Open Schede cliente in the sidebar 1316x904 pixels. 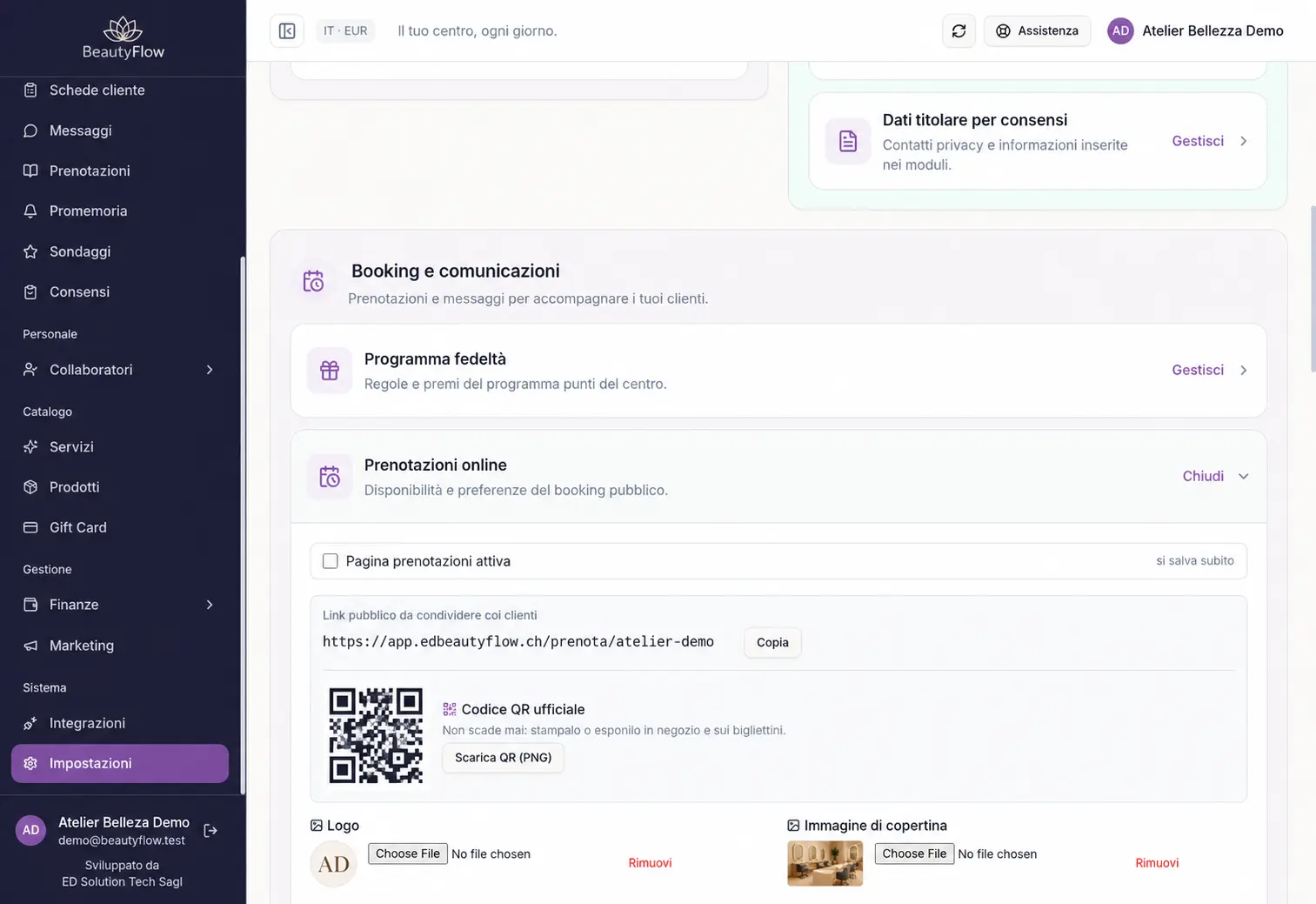click(120, 90)
